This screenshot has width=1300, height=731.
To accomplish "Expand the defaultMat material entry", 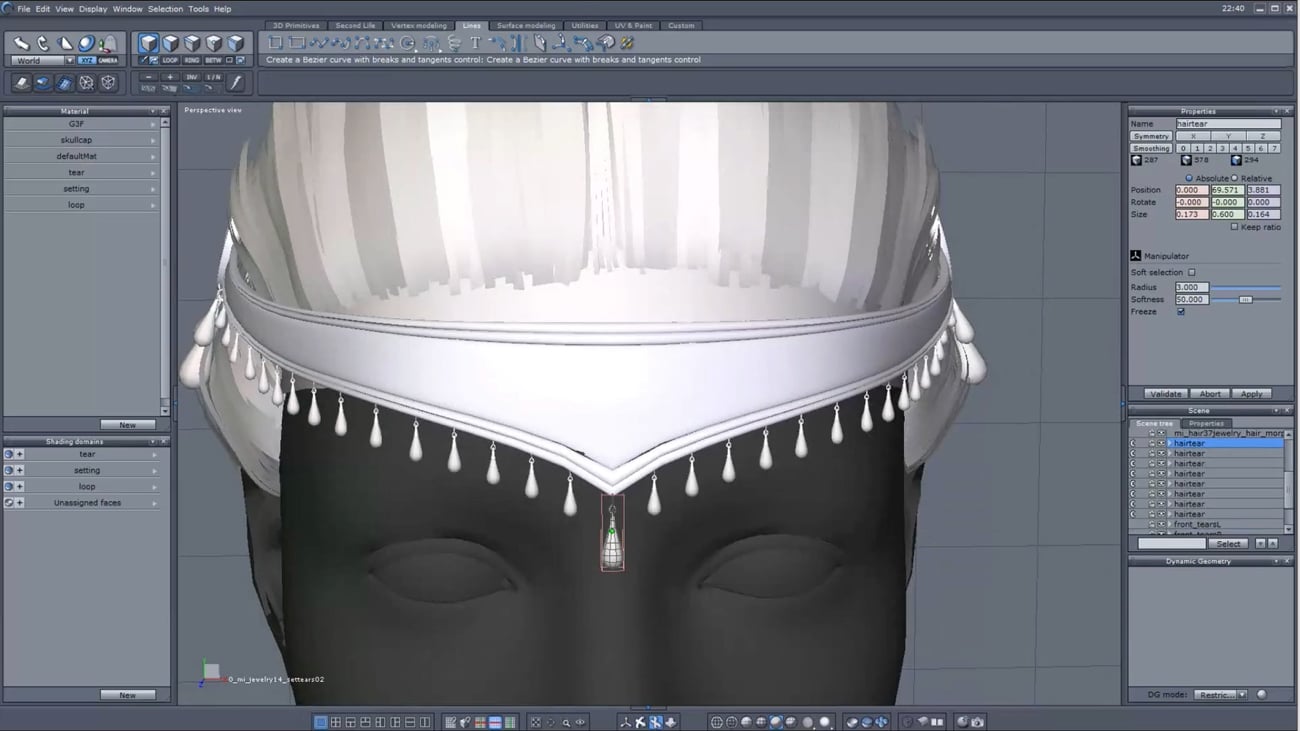I will click(x=153, y=156).
